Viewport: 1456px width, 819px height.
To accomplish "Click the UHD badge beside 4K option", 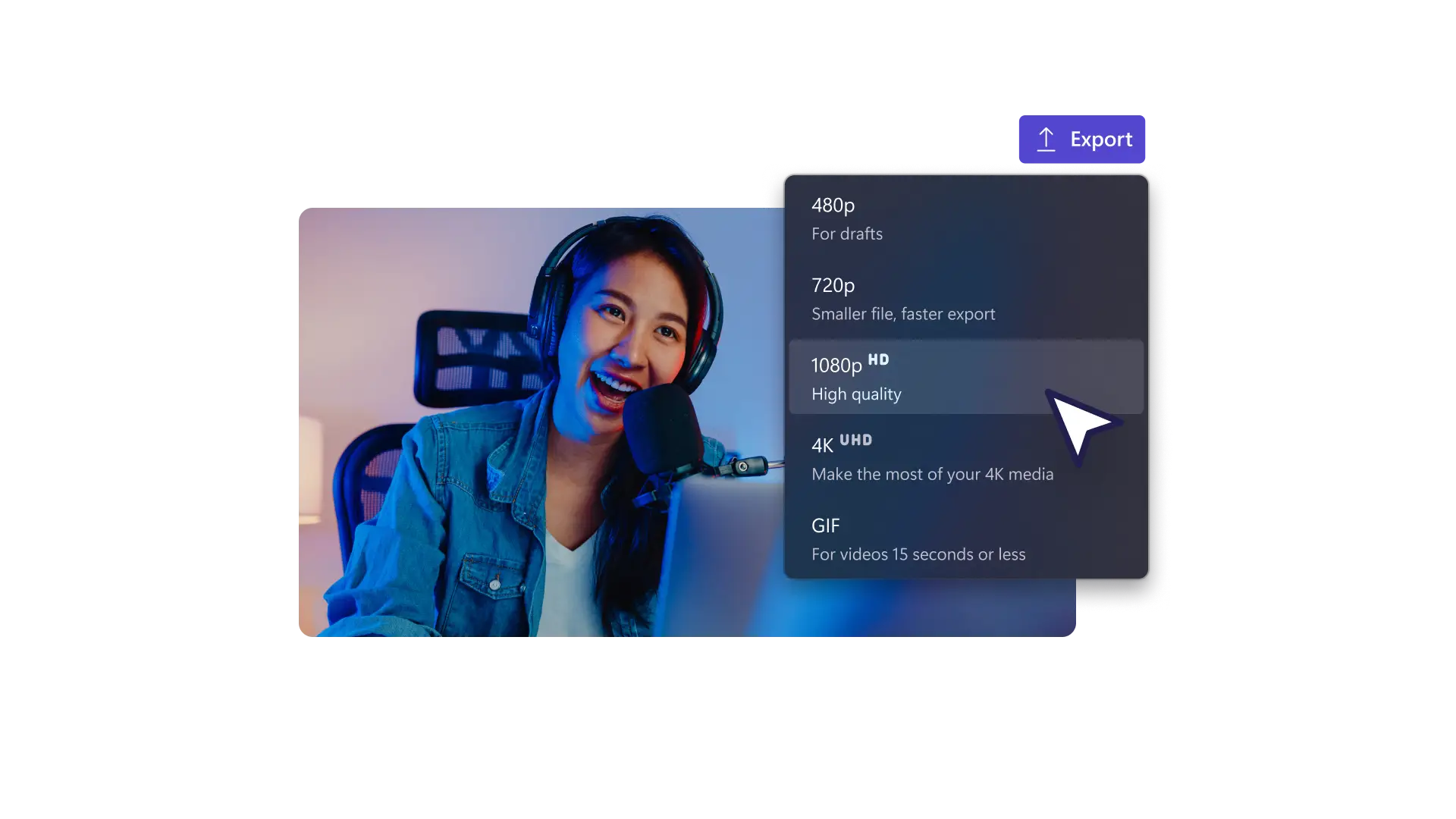I will [858, 440].
